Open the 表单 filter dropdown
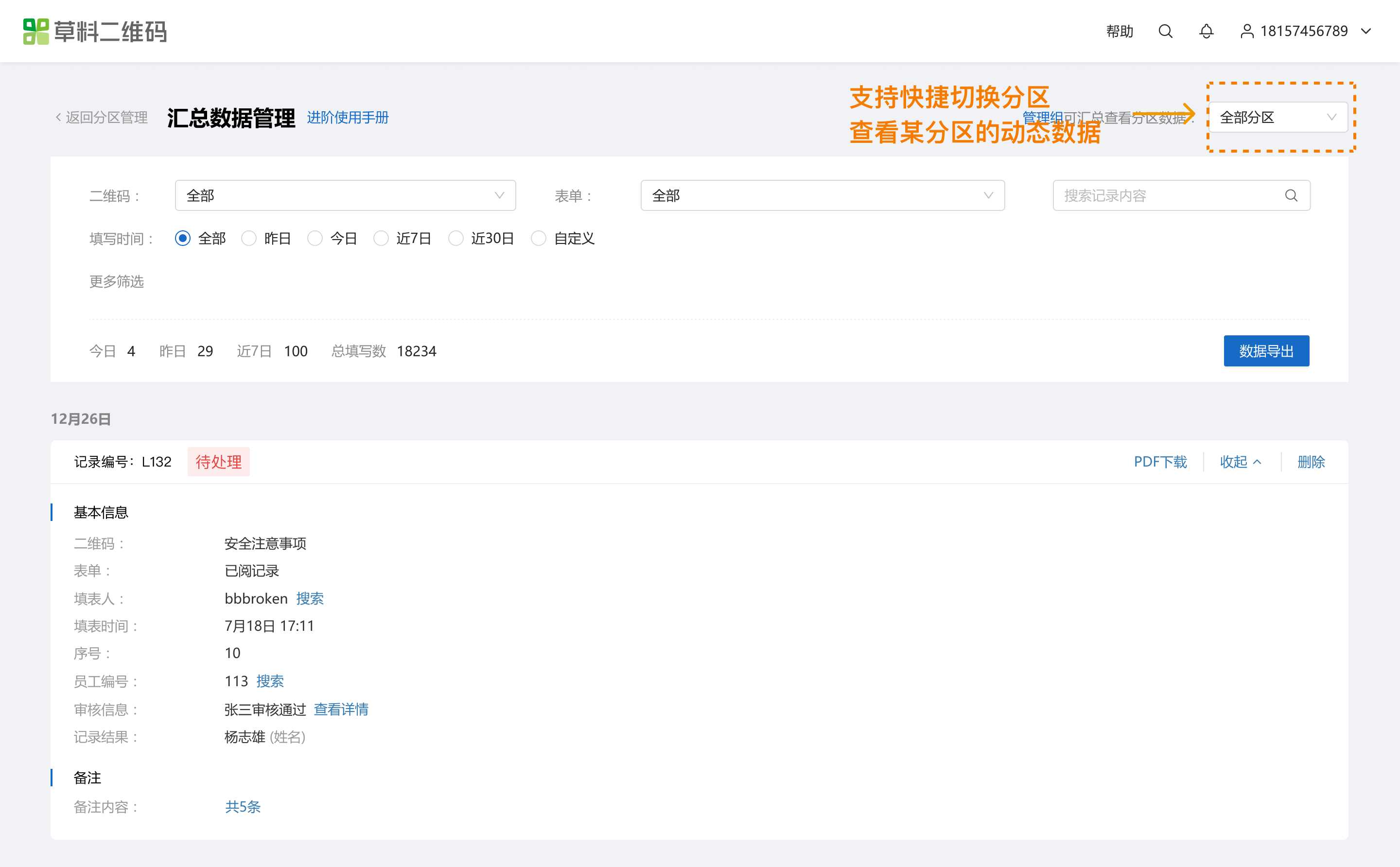The image size is (1400, 867). 822,195
